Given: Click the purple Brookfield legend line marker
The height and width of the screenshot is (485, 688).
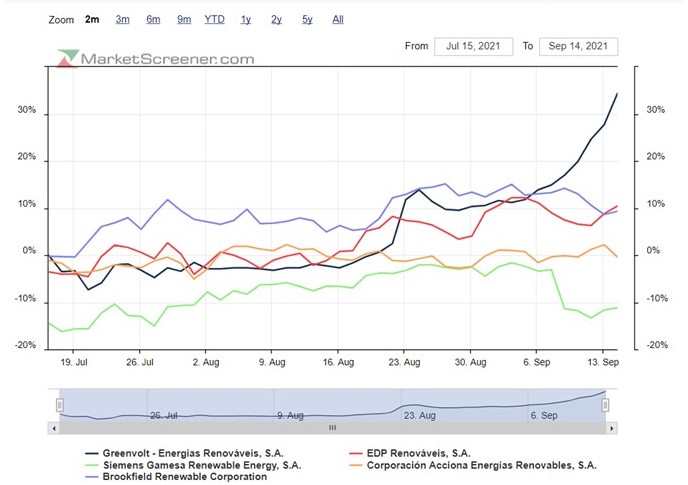Looking at the screenshot, I should (x=92, y=477).
